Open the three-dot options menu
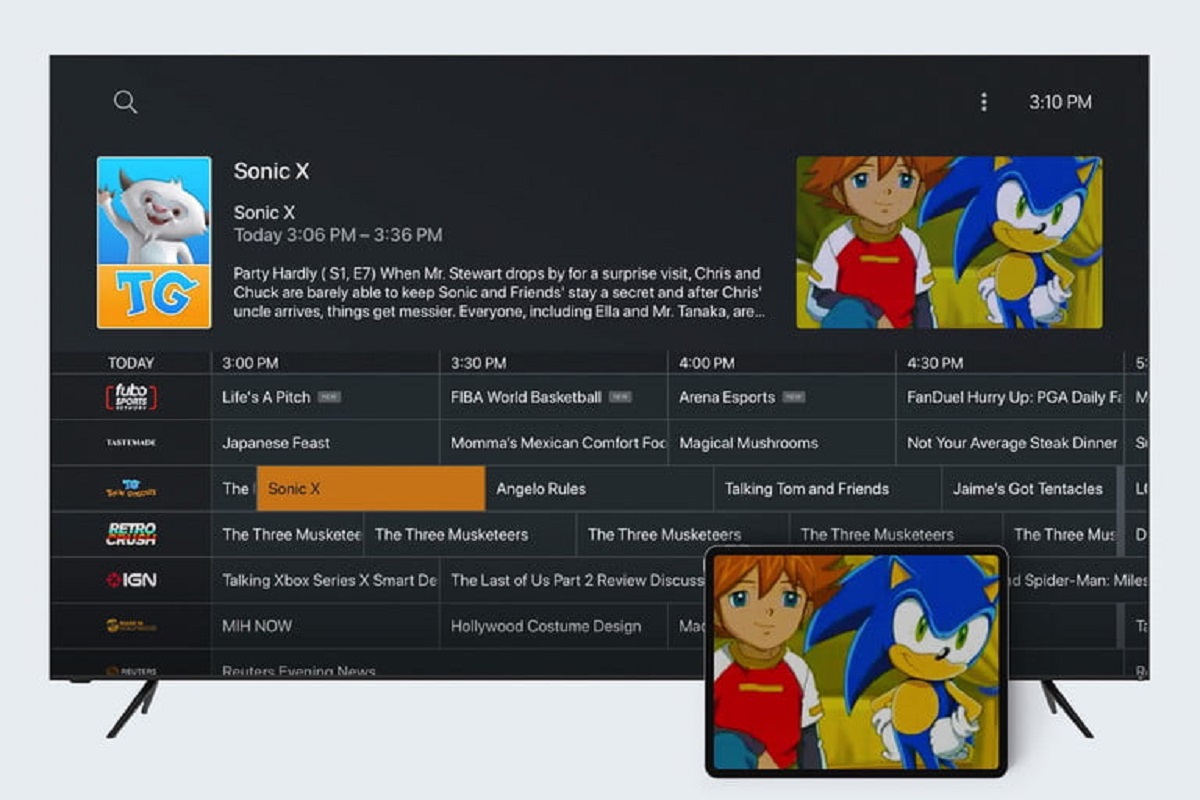Image resolution: width=1200 pixels, height=800 pixels. coord(984,102)
